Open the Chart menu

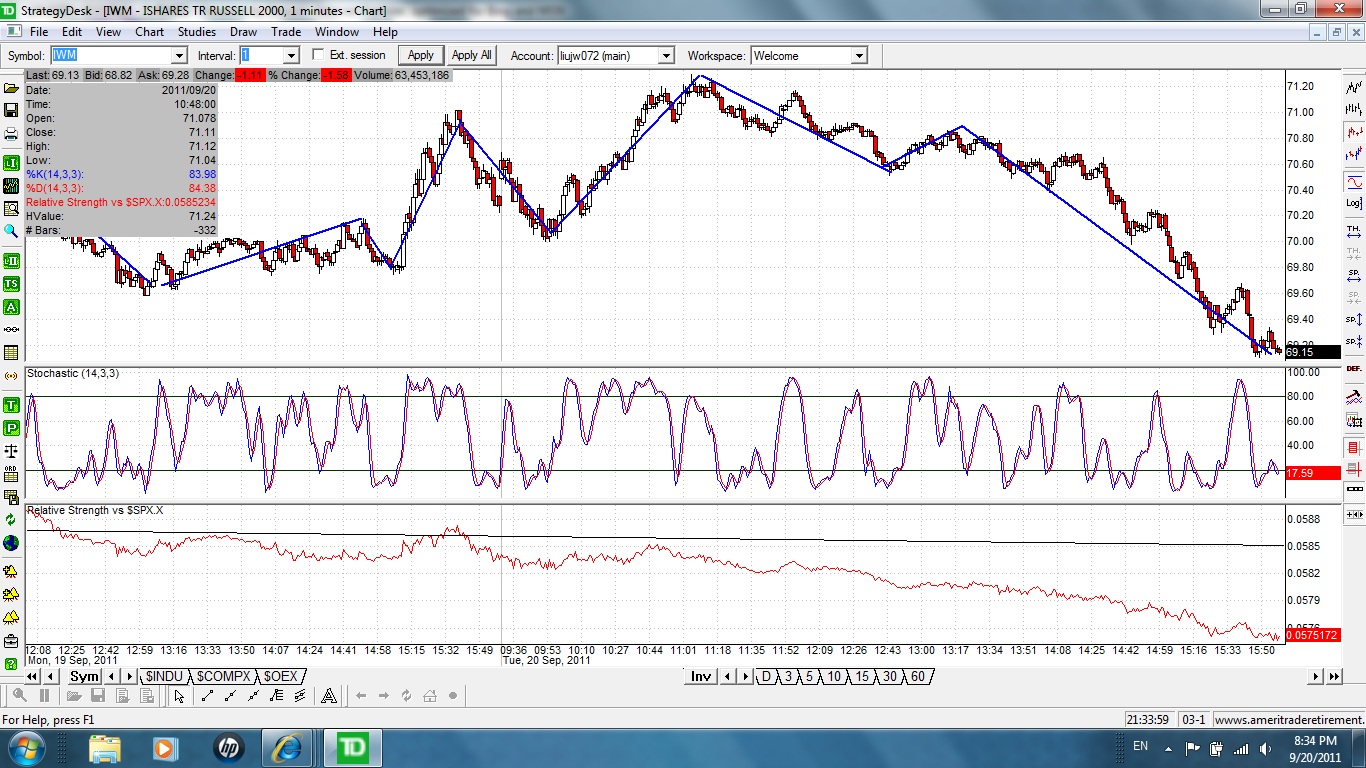pyautogui.click(x=150, y=32)
